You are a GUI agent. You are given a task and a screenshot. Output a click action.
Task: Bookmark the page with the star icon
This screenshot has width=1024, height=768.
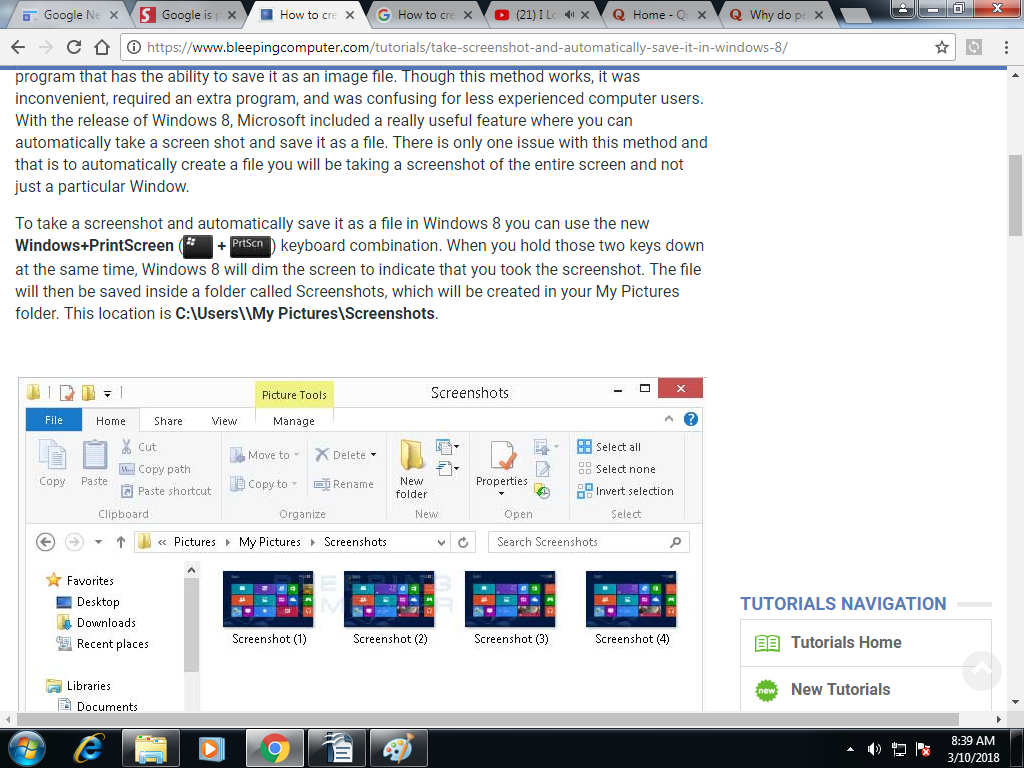tap(941, 45)
